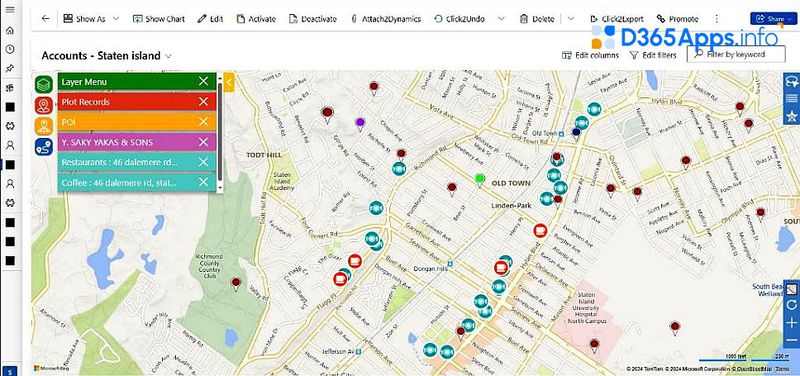Viewport: 800px width, 376px height.
Task: Click Show Chart in the command bar
Action: click(159, 19)
